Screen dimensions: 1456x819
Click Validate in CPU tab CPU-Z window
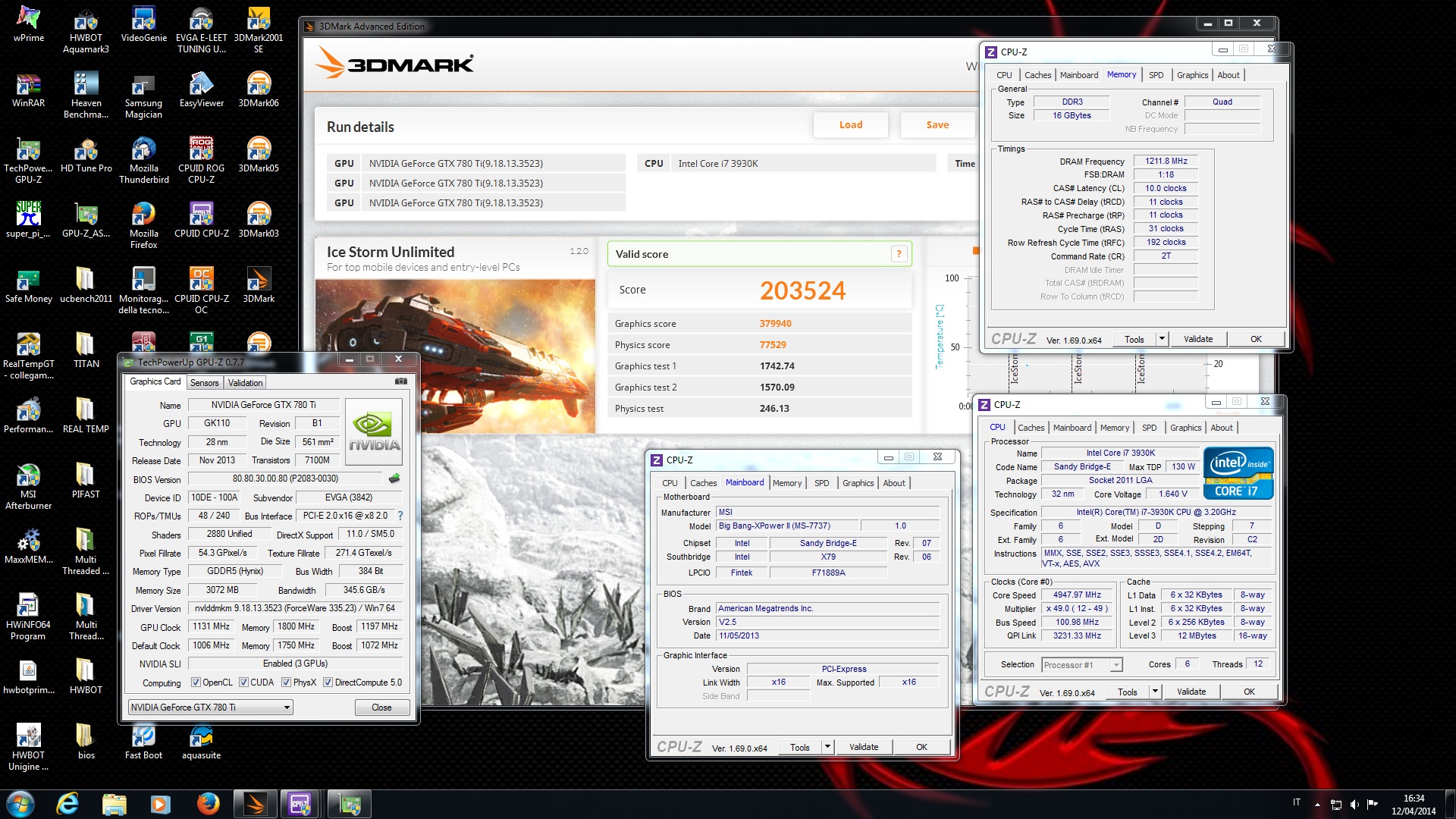click(x=1191, y=692)
